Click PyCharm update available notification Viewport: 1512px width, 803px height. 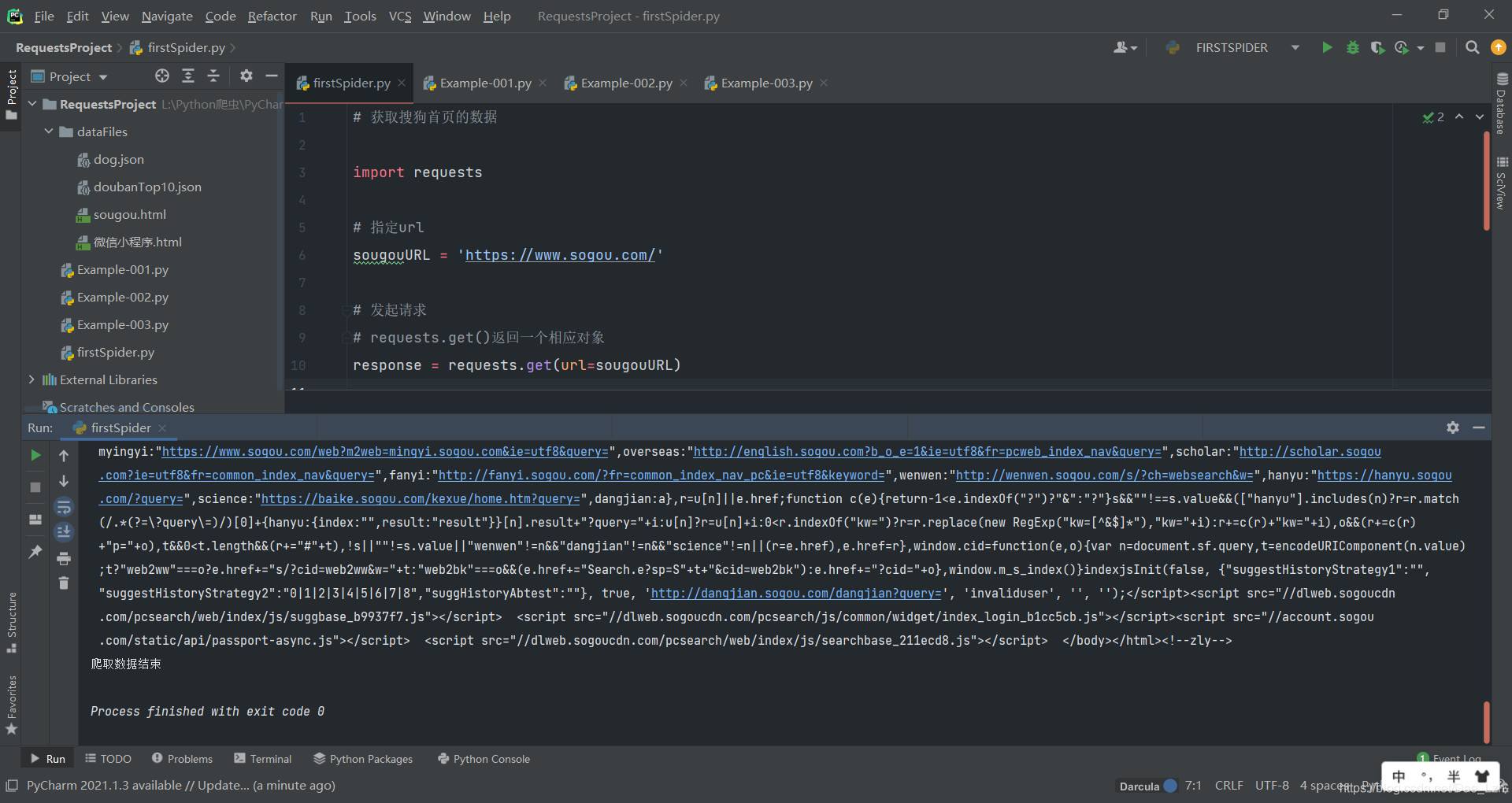tap(180, 786)
